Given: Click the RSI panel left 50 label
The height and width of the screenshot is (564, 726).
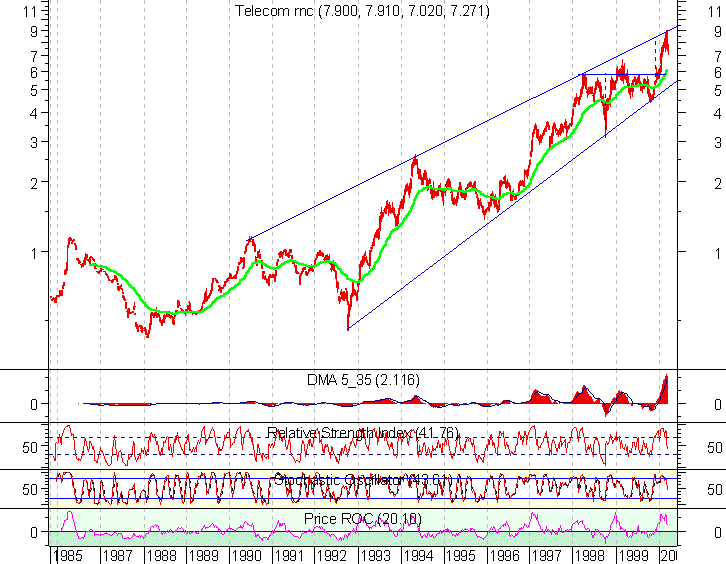Looking at the screenshot, I should (30, 447).
